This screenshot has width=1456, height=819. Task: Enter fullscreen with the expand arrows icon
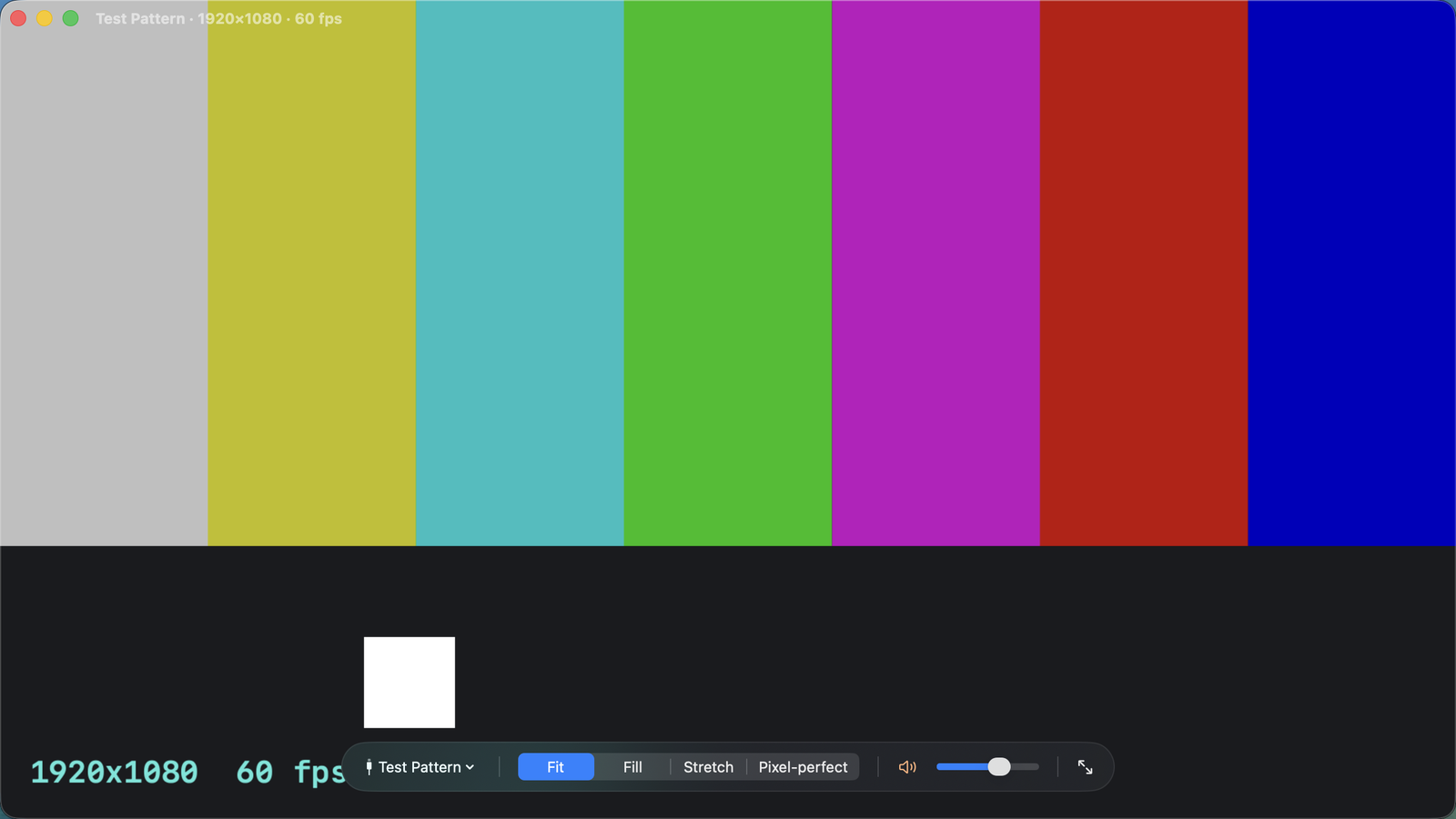click(1086, 767)
